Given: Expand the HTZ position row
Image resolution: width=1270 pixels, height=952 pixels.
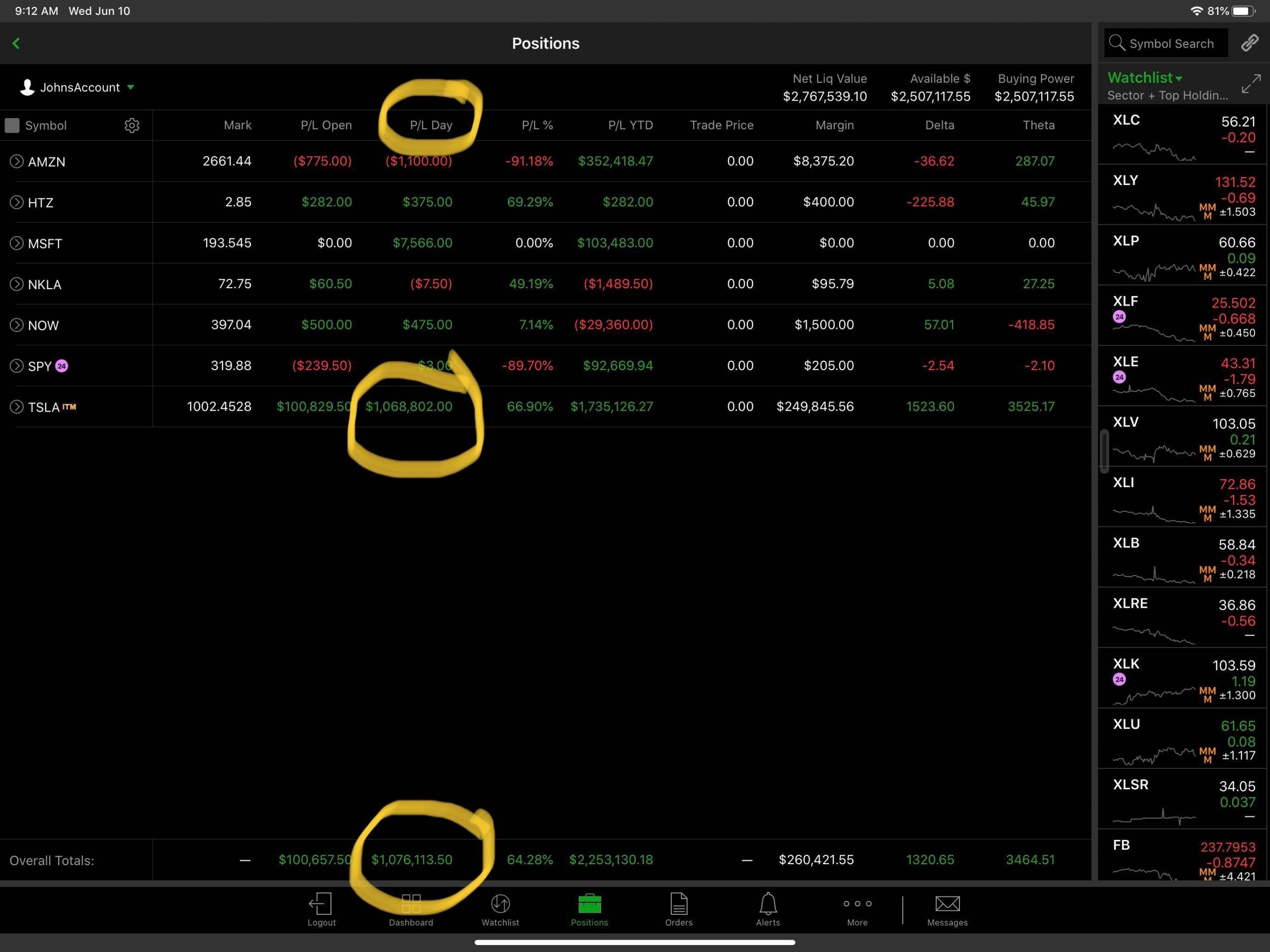Looking at the screenshot, I should coord(17,202).
